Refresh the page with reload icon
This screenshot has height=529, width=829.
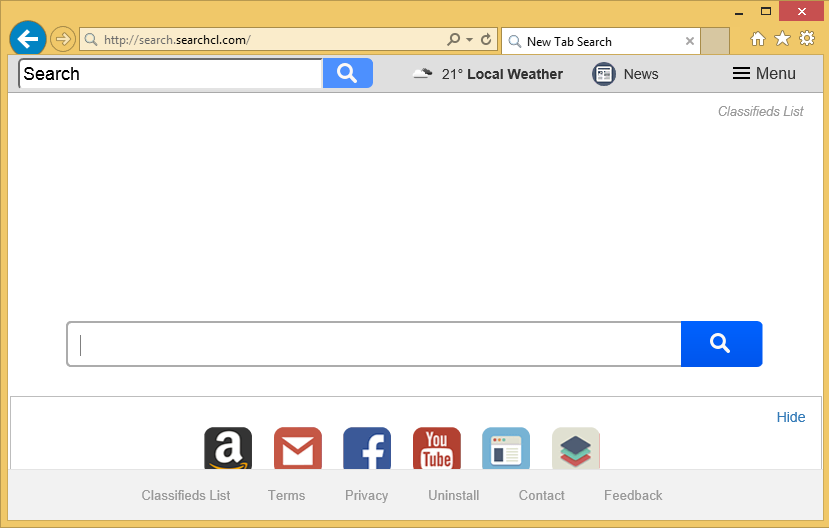tap(486, 40)
